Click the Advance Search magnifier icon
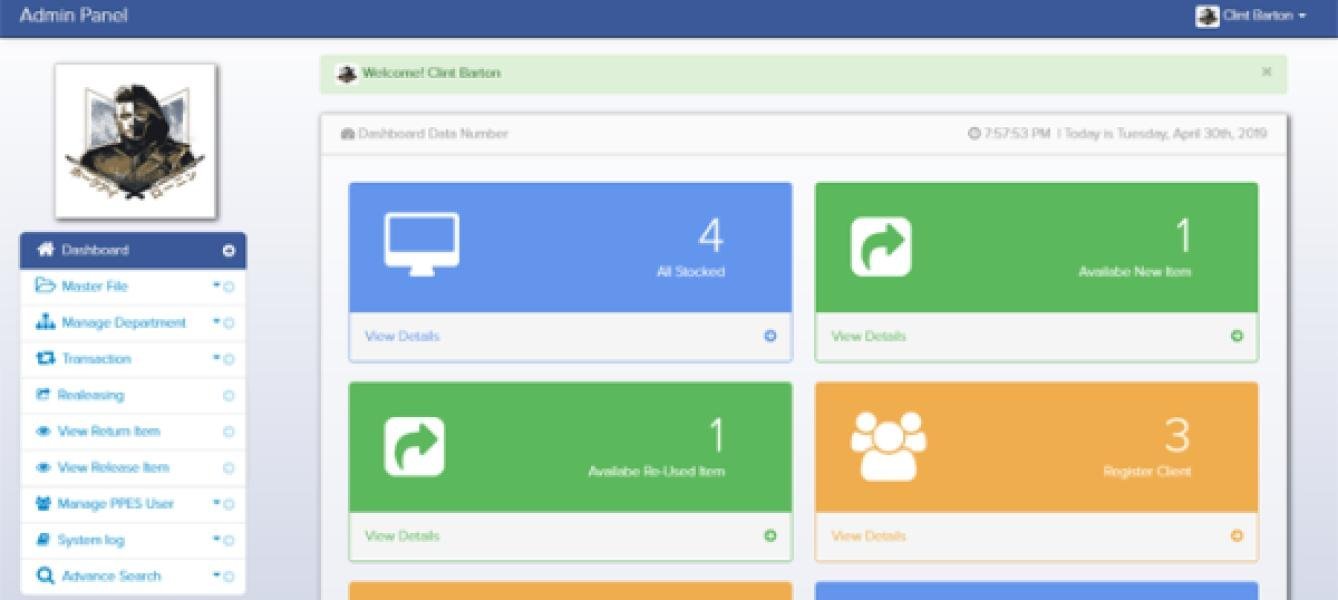 pos(42,575)
